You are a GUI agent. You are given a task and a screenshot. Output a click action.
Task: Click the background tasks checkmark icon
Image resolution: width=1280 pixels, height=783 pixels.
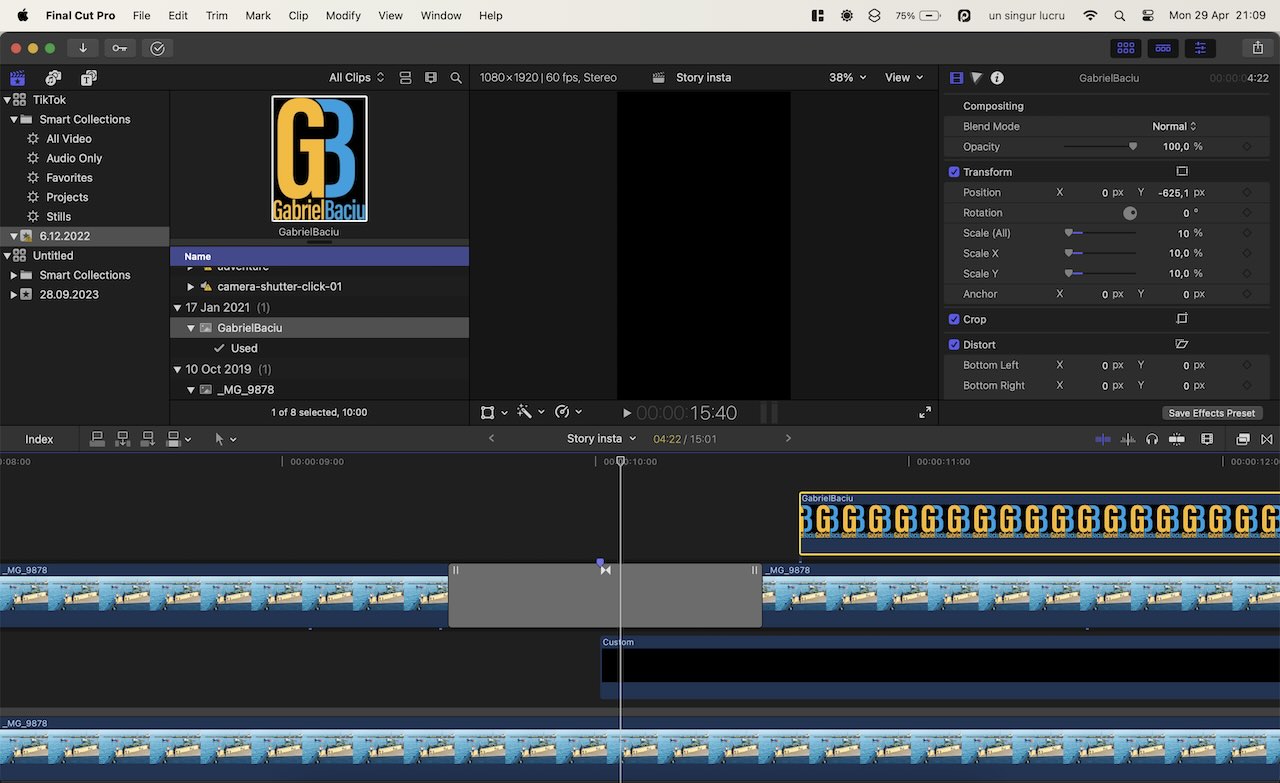coord(157,48)
